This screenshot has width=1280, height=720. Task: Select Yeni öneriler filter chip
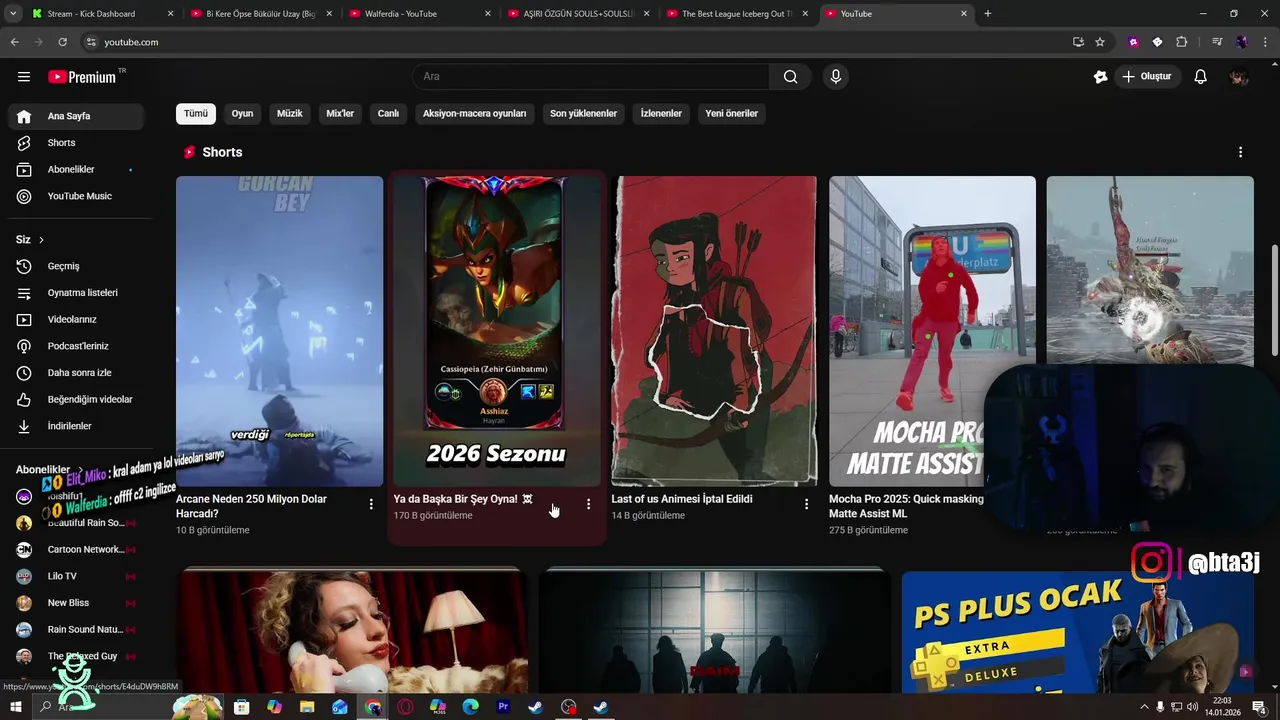pos(731,113)
